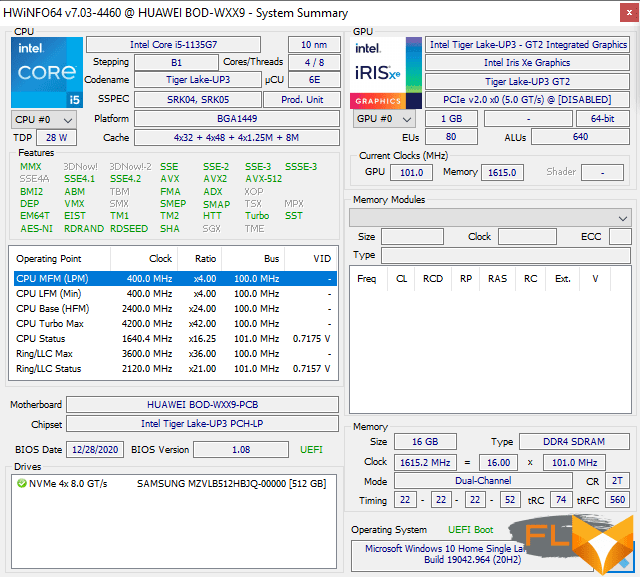
Task: Click the BIOS version 1.08 field
Action: coord(241,450)
